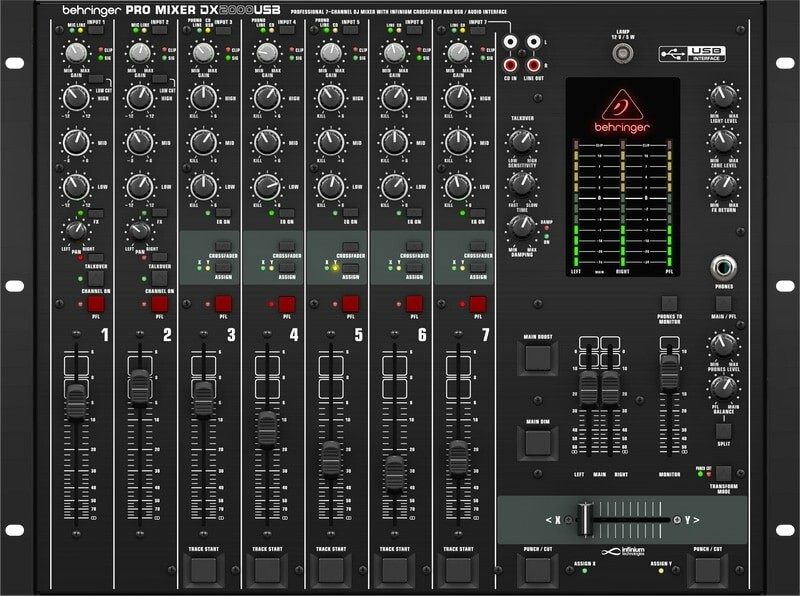Toggle the Input 3 source selector button
The image size is (800, 596).
(223, 30)
